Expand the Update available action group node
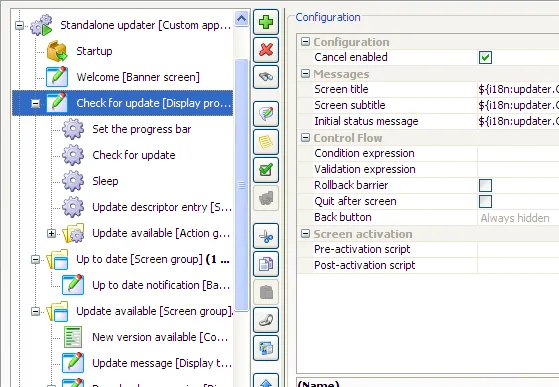 coord(51,233)
